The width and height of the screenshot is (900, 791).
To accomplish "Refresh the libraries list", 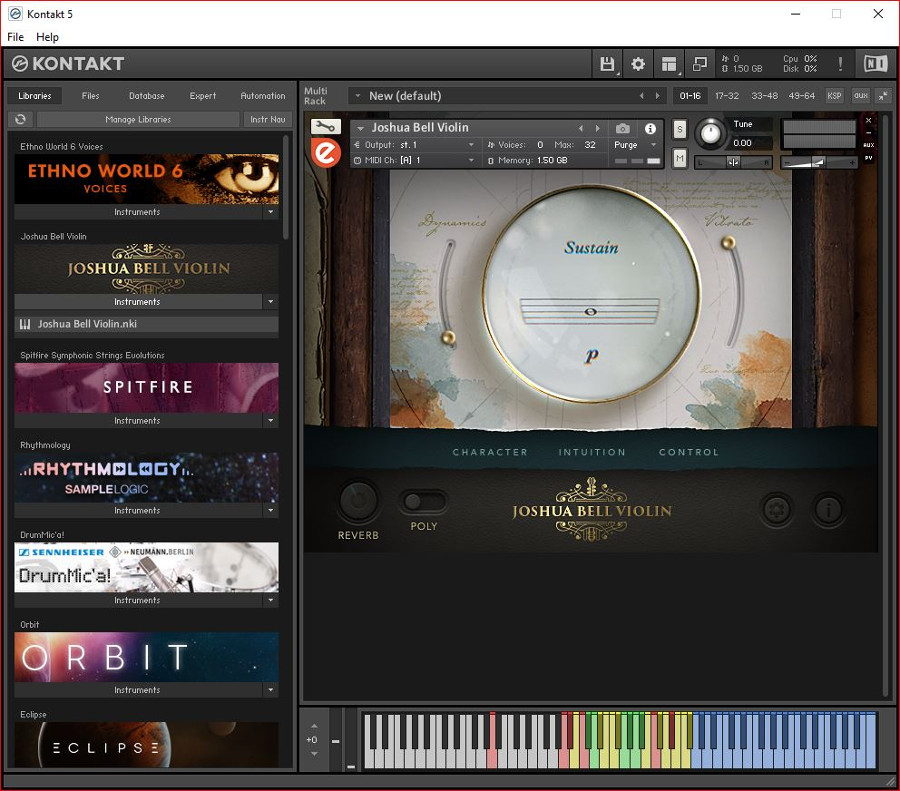I will 20,119.
